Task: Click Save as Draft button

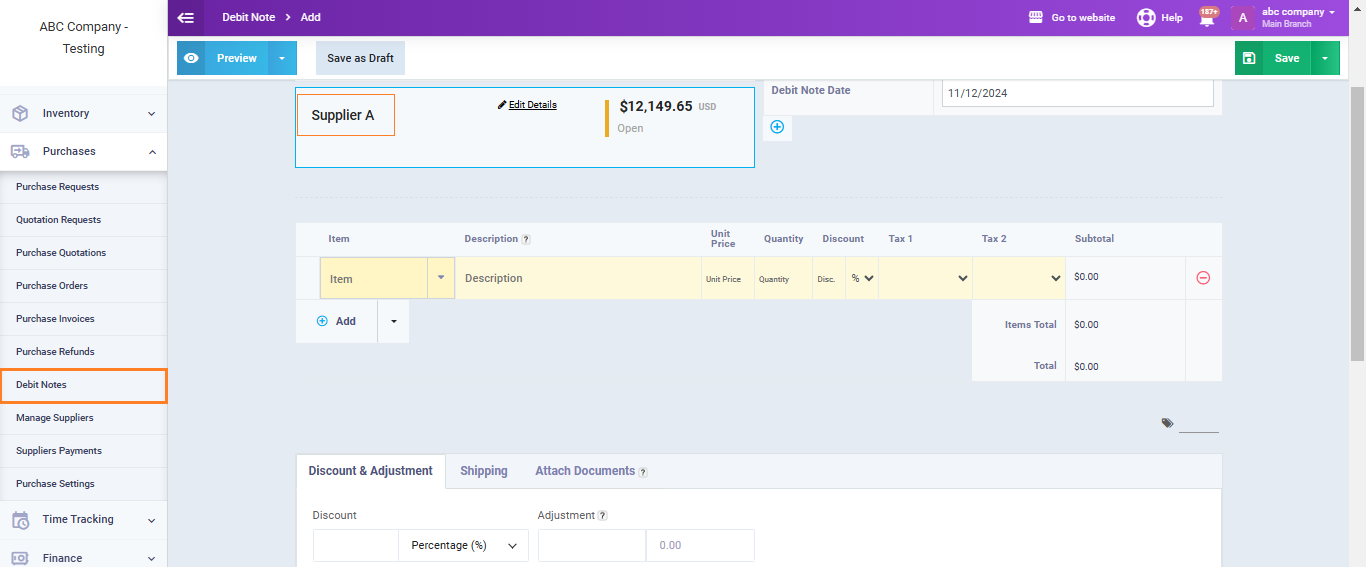Action: tap(360, 58)
